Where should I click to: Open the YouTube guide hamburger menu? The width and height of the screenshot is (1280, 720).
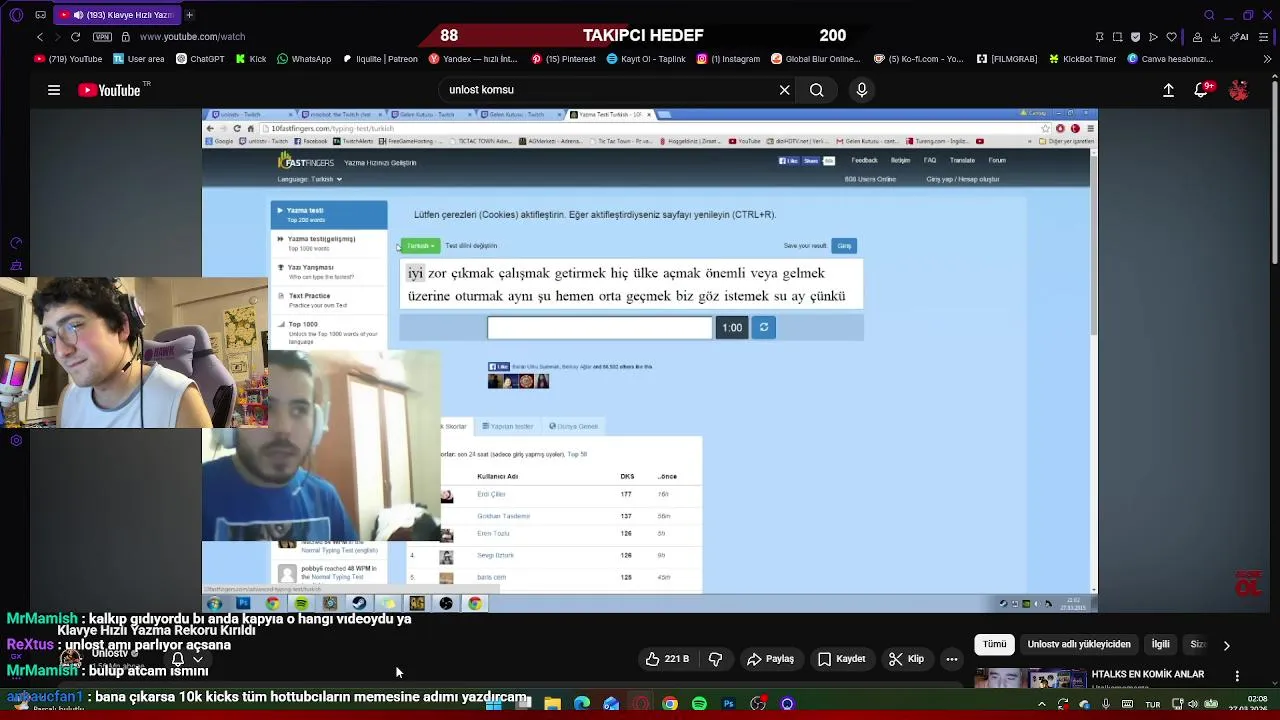click(x=54, y=90)
